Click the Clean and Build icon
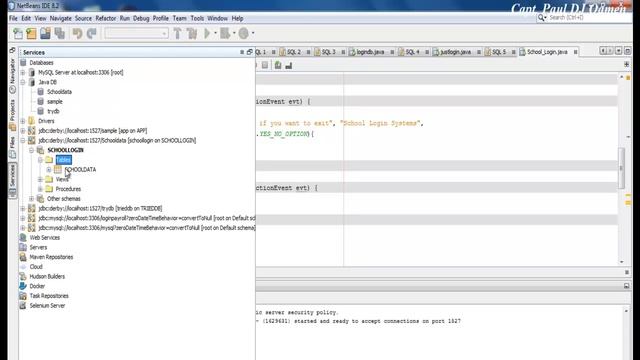 coord(192,33)
